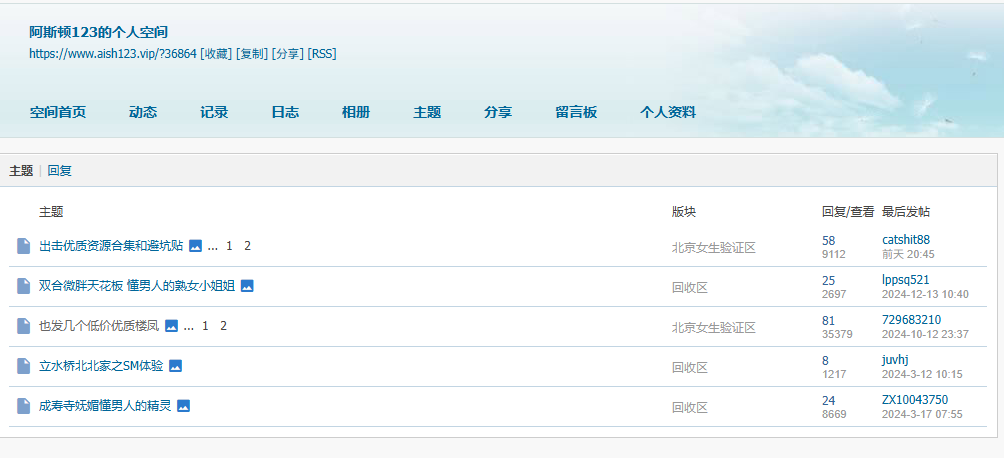Click the image attachment icon in catshit88's row
Image resolution: width=1004 pixels, height=458 pixels.
[x=195, y=246]
